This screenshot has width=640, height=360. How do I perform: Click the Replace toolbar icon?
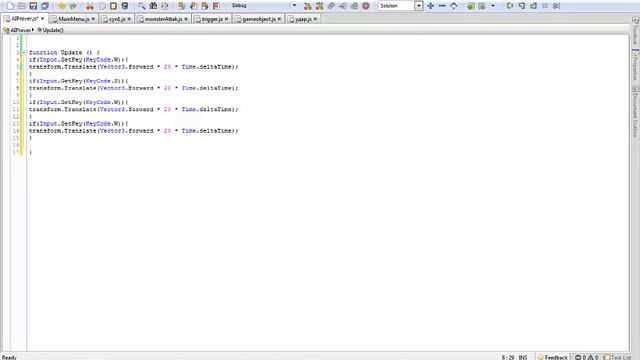click(x=164, y=6)
